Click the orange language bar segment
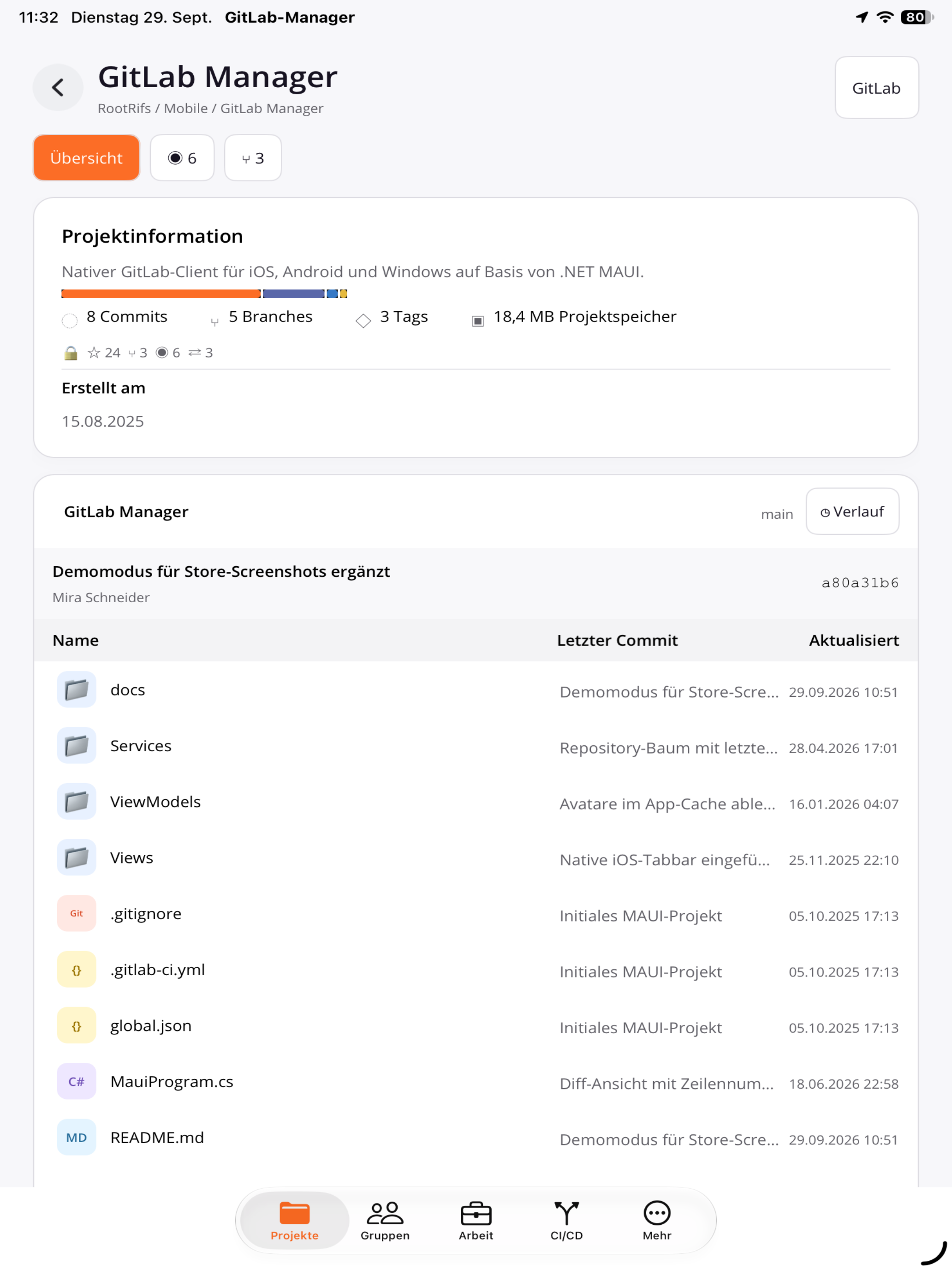 161,294
